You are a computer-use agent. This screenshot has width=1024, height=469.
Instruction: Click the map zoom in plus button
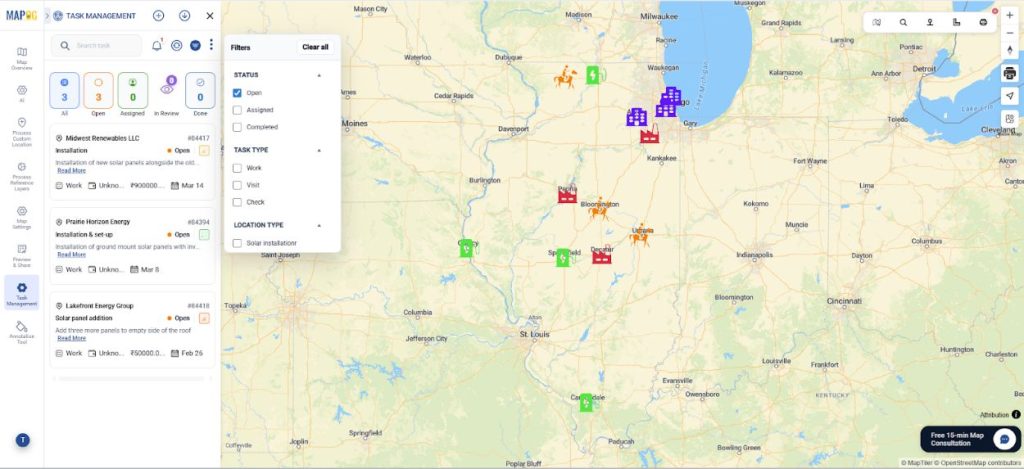[x=1009, y=16]
